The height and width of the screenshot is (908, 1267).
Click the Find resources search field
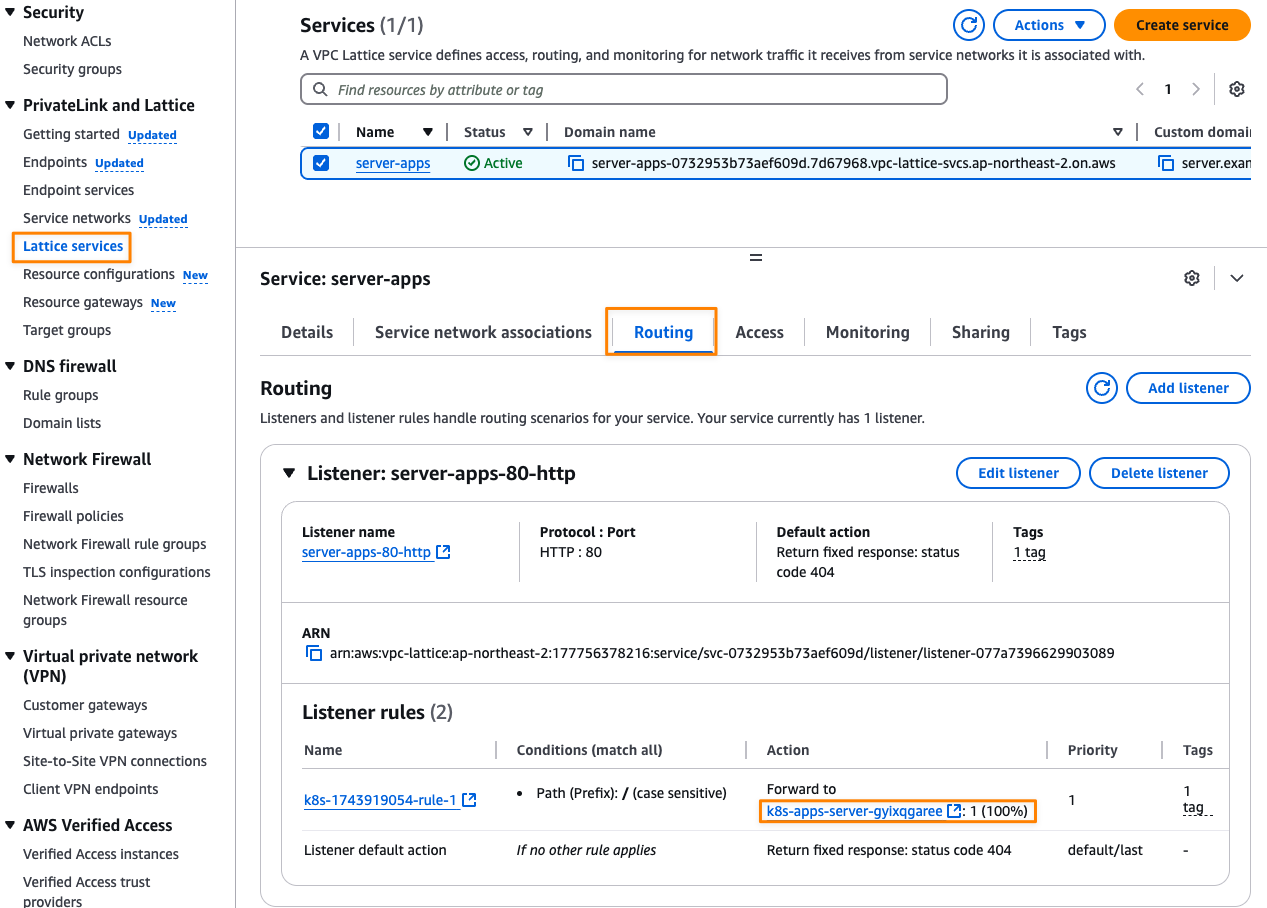click(x=623, y=89)
